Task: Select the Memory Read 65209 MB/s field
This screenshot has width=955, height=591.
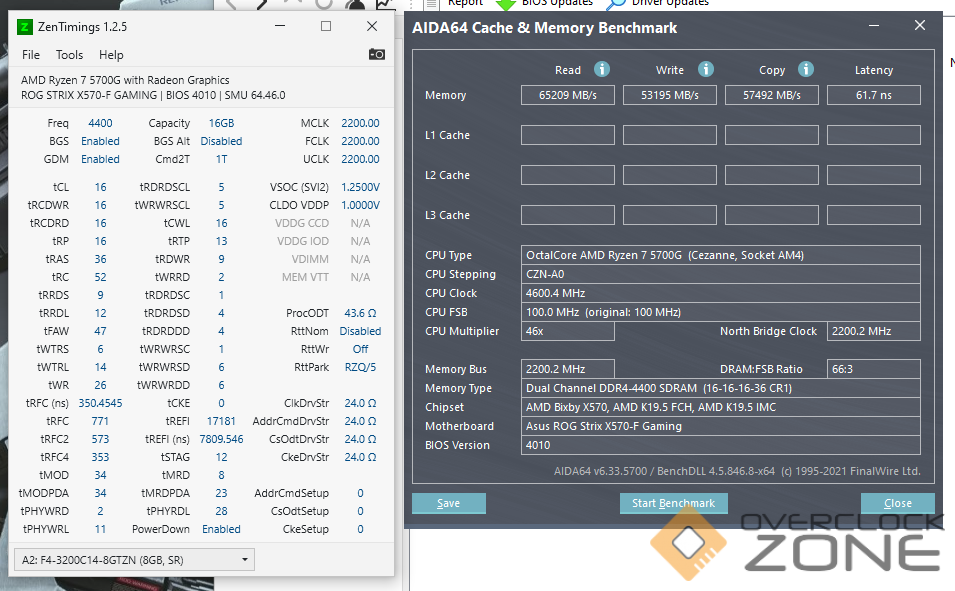Action: [567, 95]
